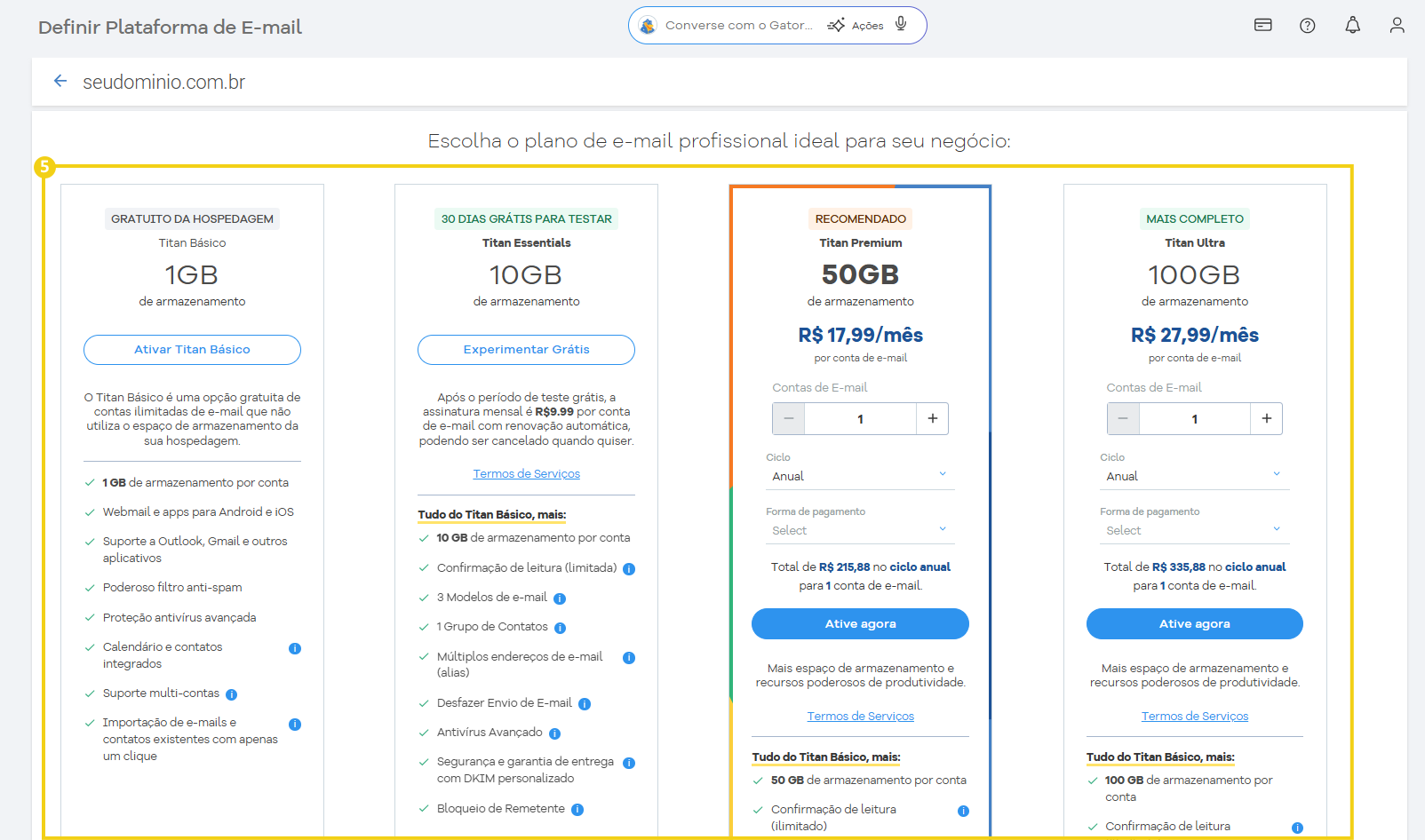This screenshot has width=1425, height=840.
Task: Click the Ações sparkle button
Action: click(856, 26)
